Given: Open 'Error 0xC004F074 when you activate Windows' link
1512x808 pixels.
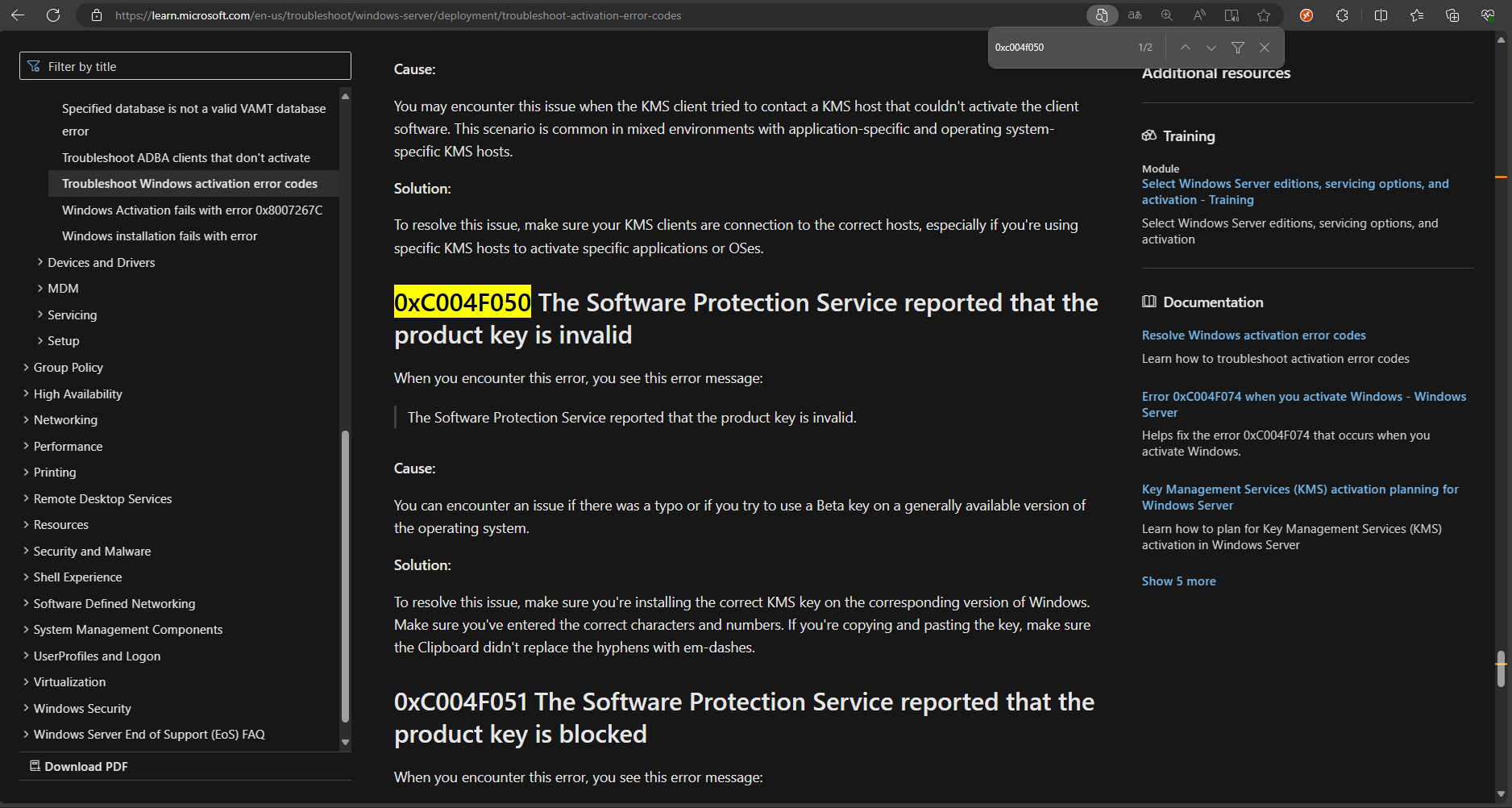Looking at the screenshot, I should click(1303, 404).
